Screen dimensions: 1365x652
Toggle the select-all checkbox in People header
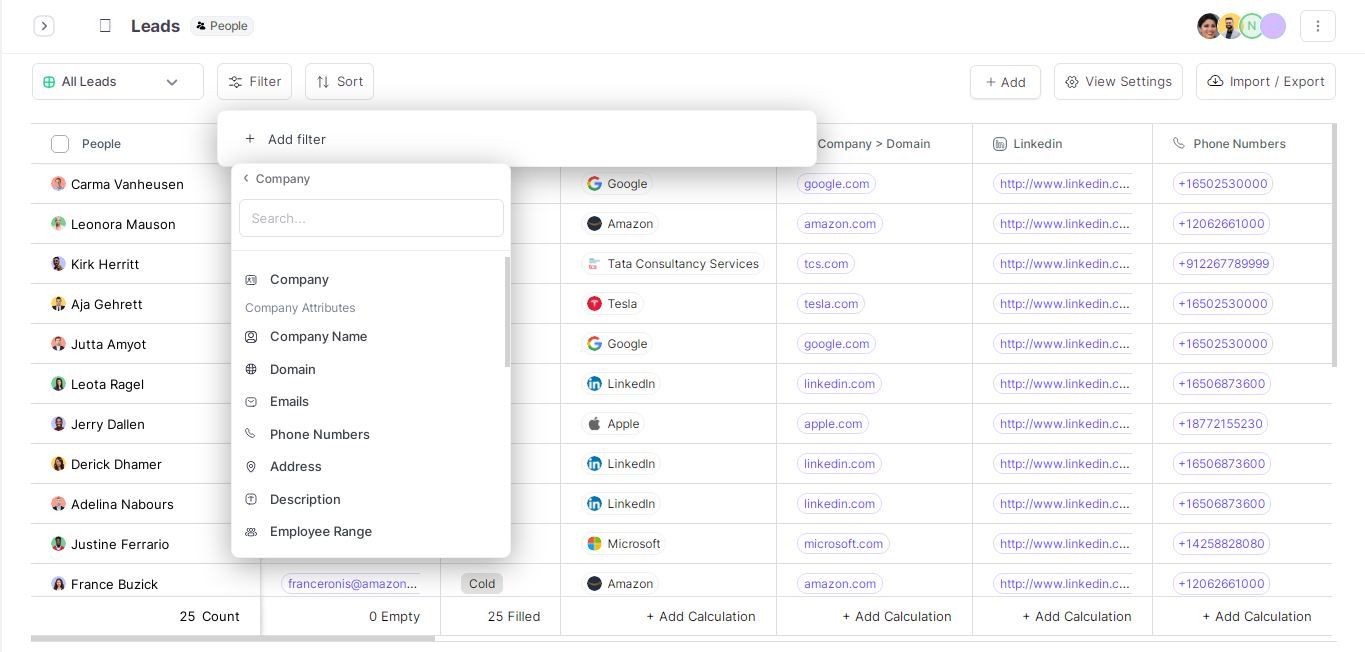tap(60, 143)
